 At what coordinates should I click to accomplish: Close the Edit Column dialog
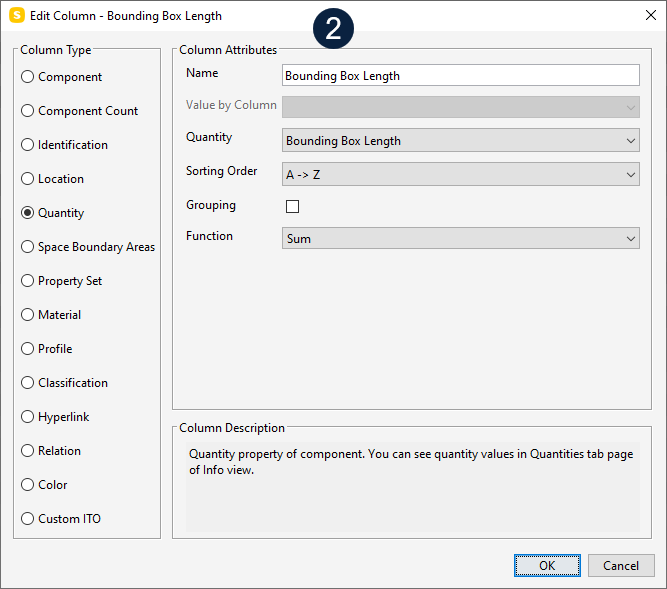click(x=651, y=15)
